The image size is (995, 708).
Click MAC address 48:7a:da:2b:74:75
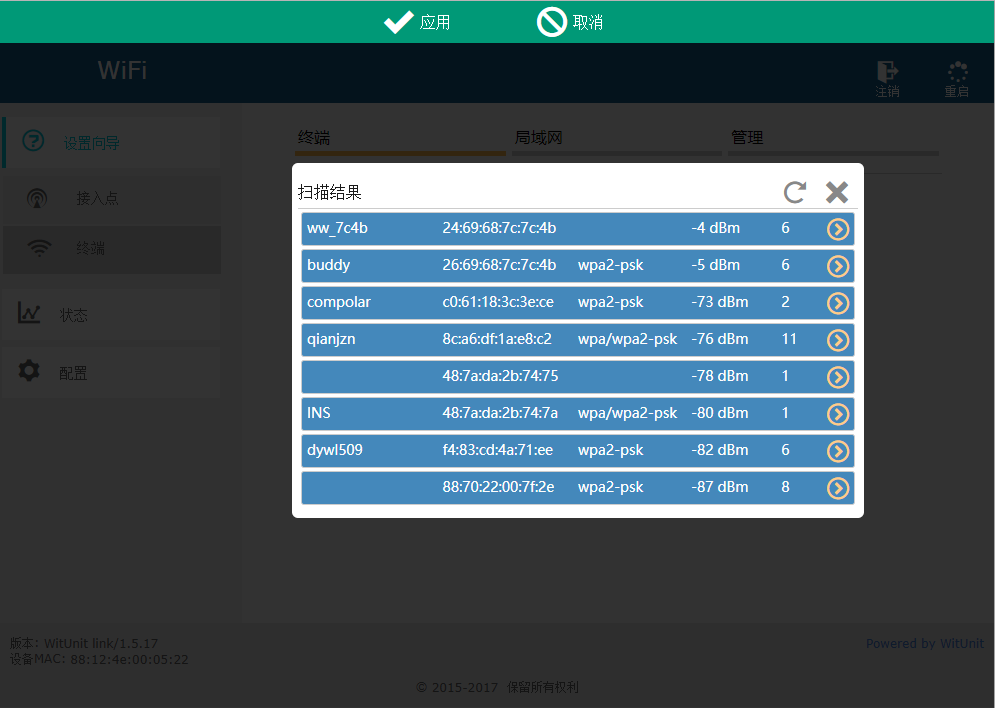[500, 376]
